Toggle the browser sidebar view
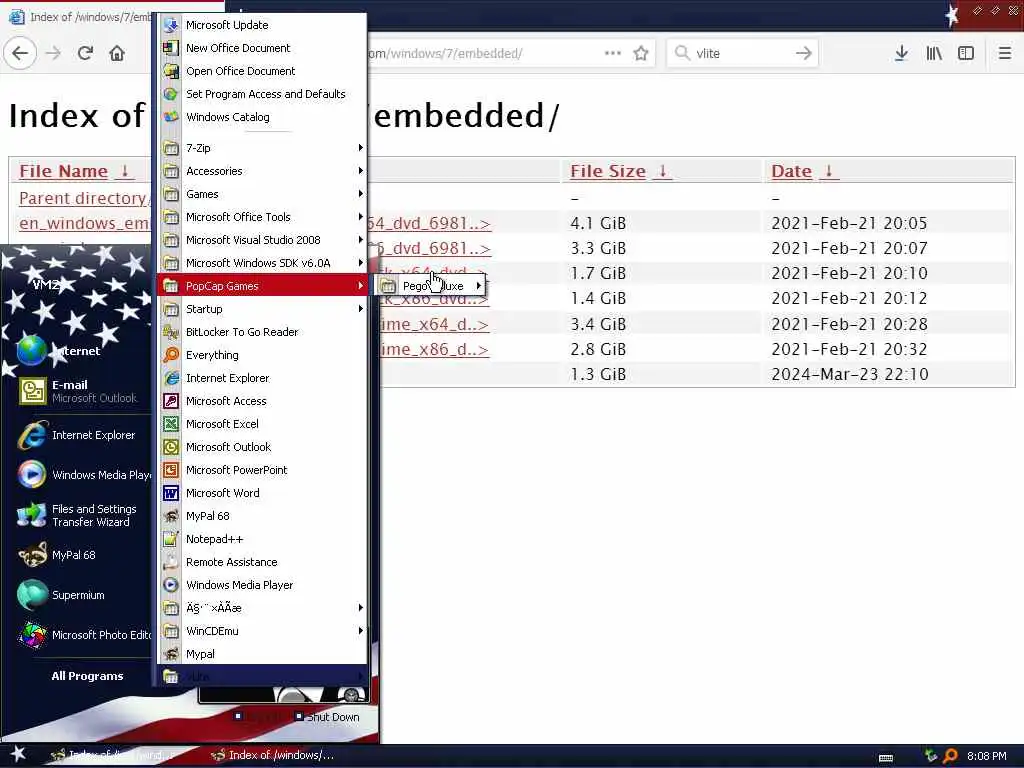This screenshot has width=1024, height=768. pos(966,53)
